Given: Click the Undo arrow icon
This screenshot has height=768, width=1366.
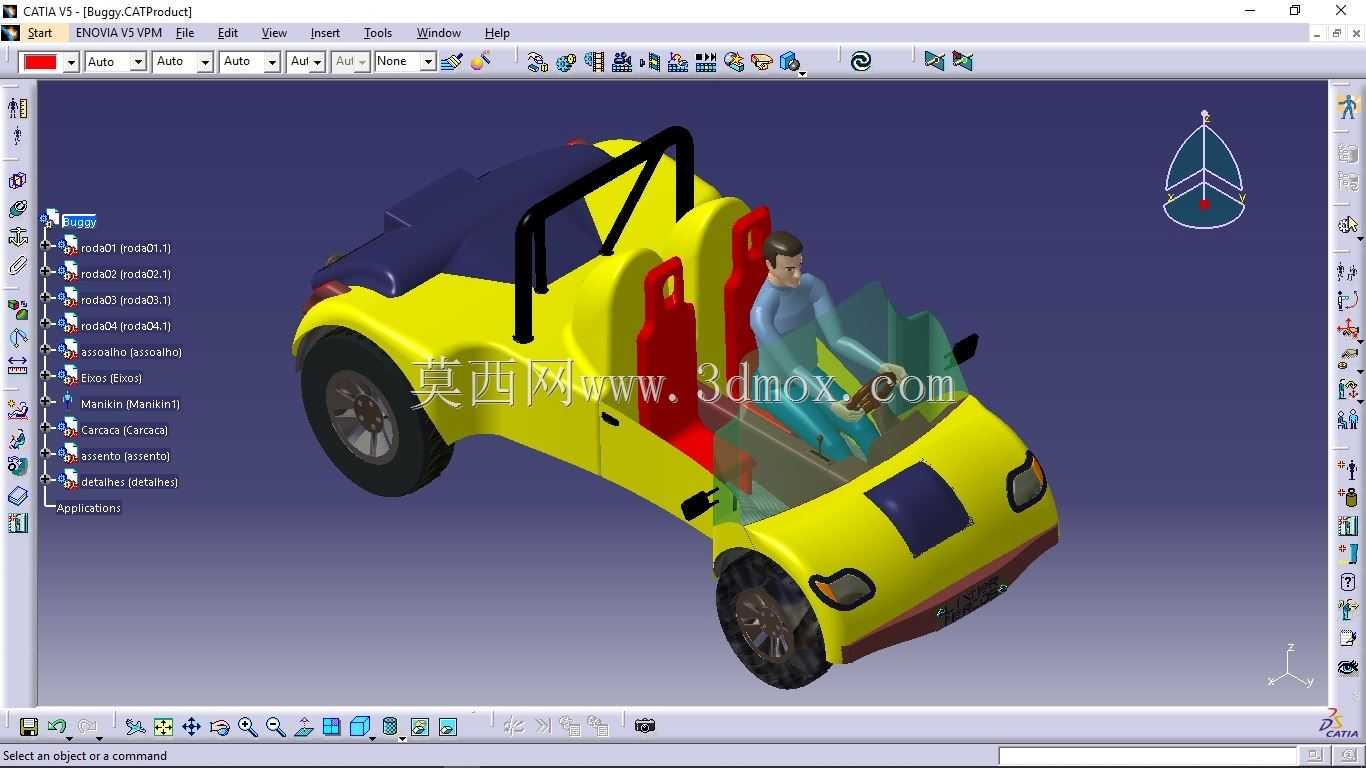Looking at the screenshot, I should pos(57,727).
